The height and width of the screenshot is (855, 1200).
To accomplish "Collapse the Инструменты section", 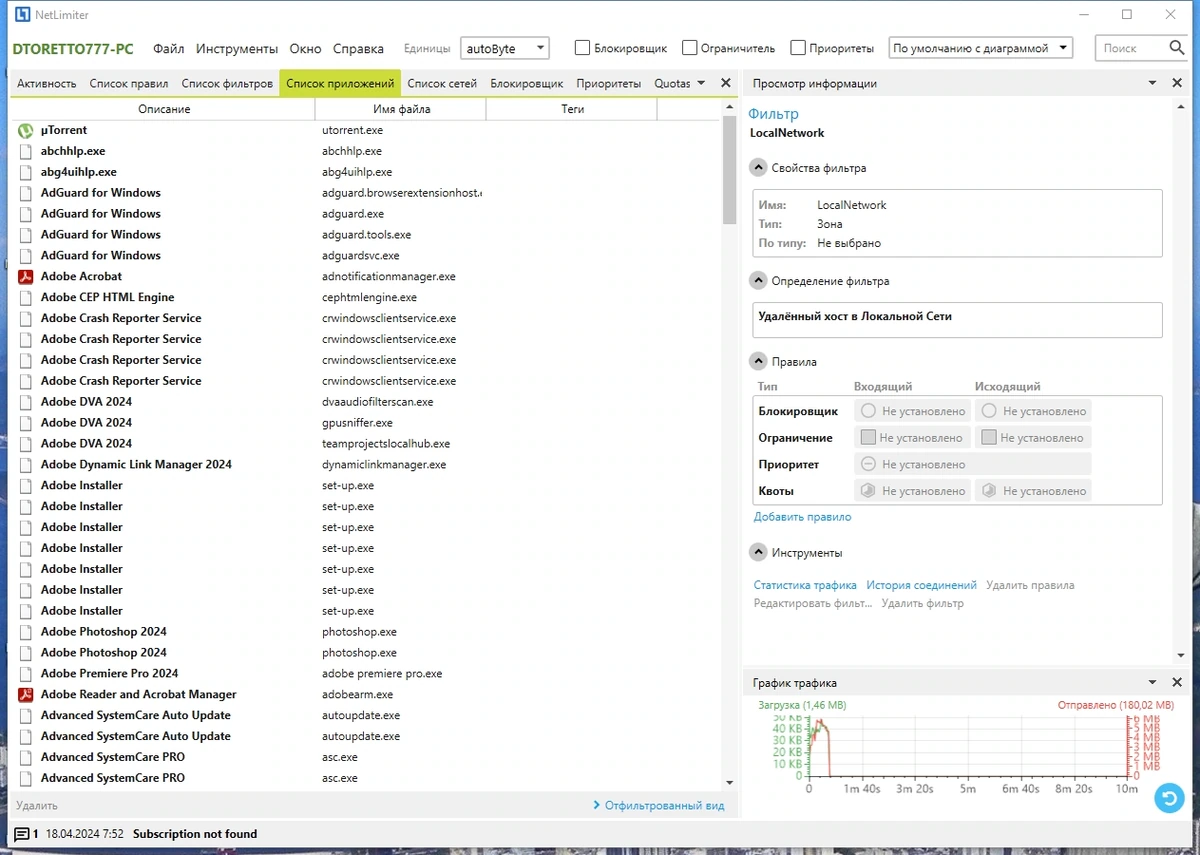I will coord(758,552).
